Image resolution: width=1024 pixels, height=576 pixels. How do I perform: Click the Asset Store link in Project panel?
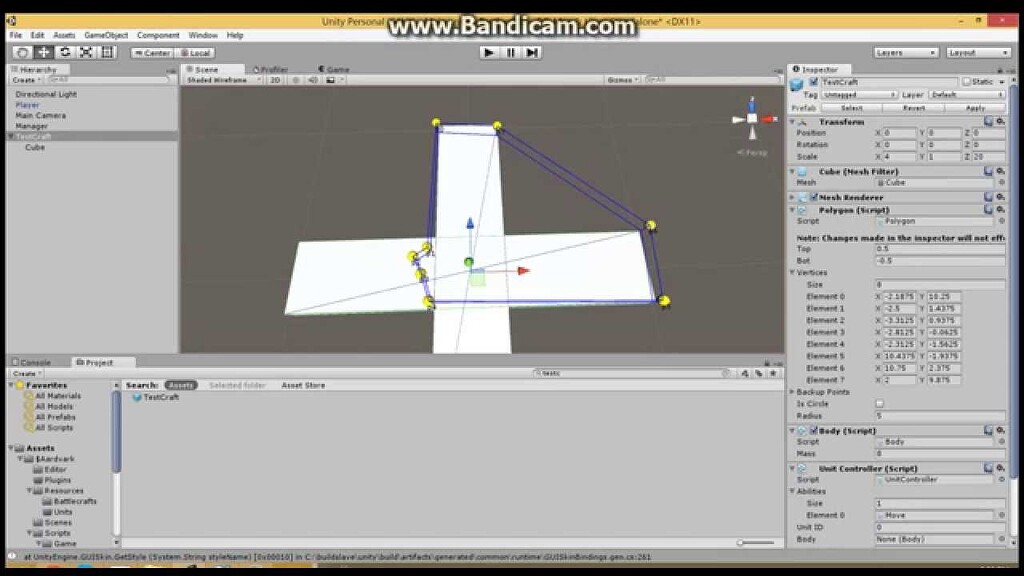(x=302, y=384)
